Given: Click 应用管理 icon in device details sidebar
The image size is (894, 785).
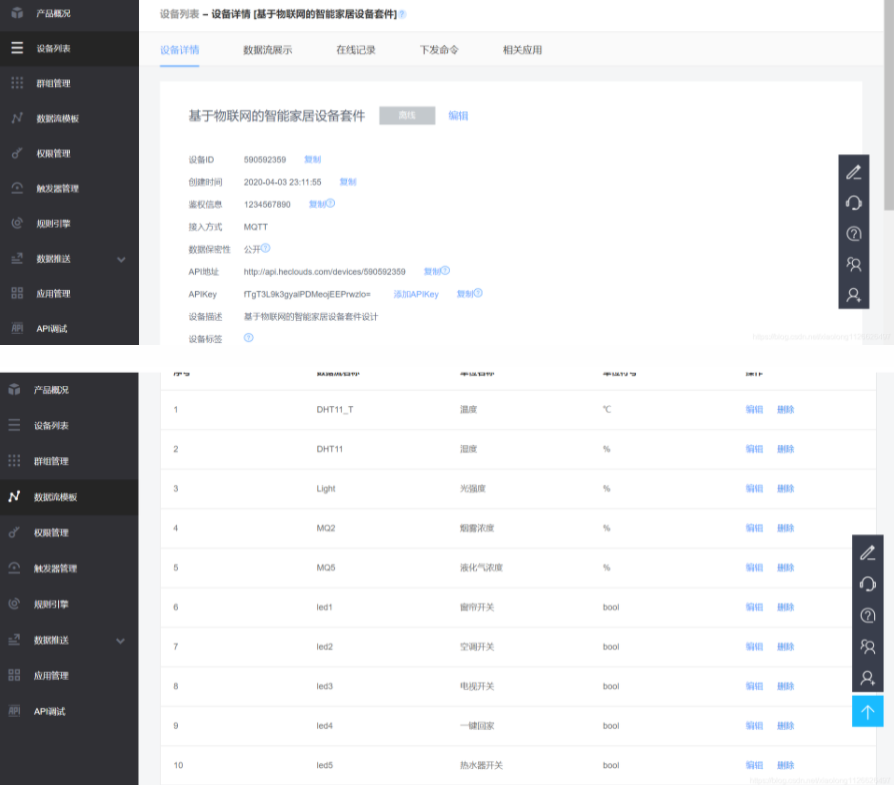Looking at the screenshot, I should [x=17, y=293].
